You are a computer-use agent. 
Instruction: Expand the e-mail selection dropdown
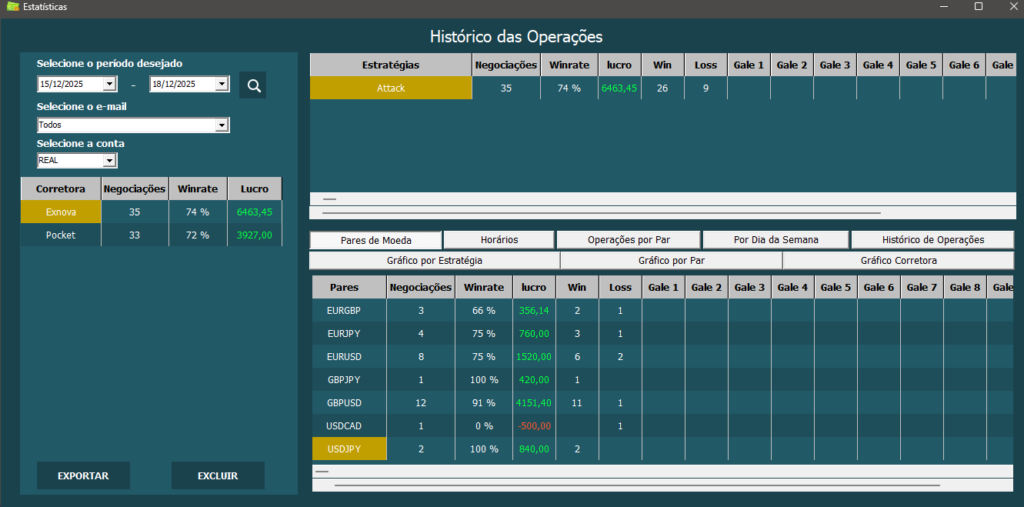[221, 126]
